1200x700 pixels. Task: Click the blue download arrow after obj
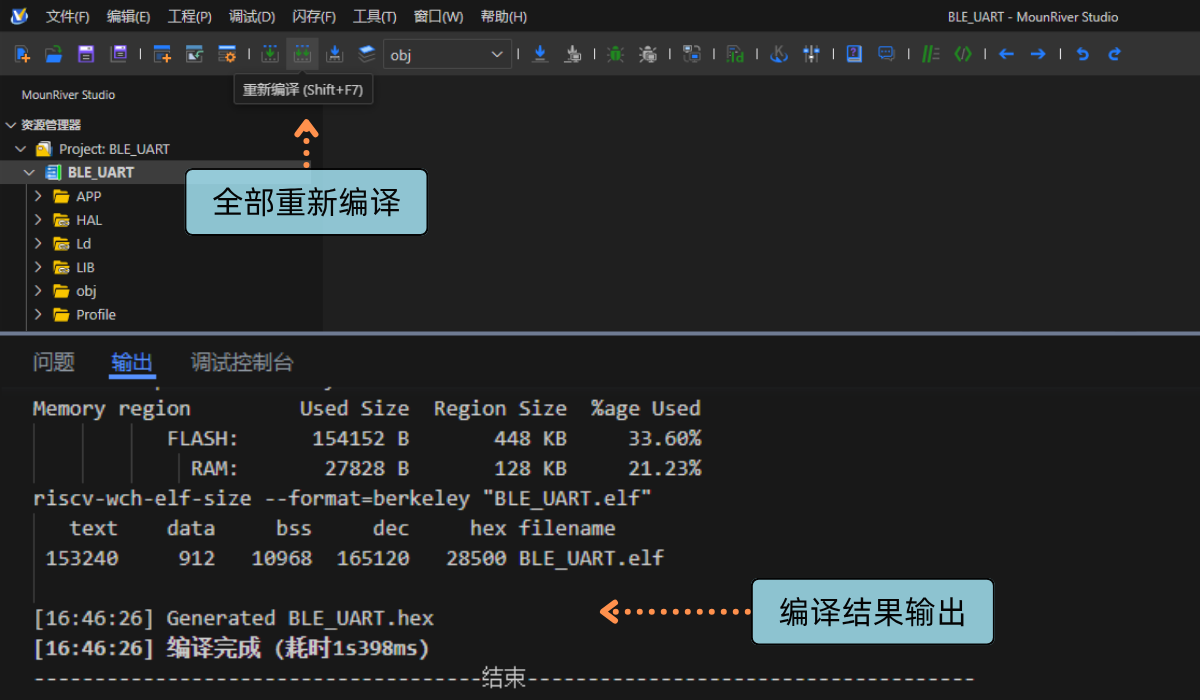tap(540, 54)
